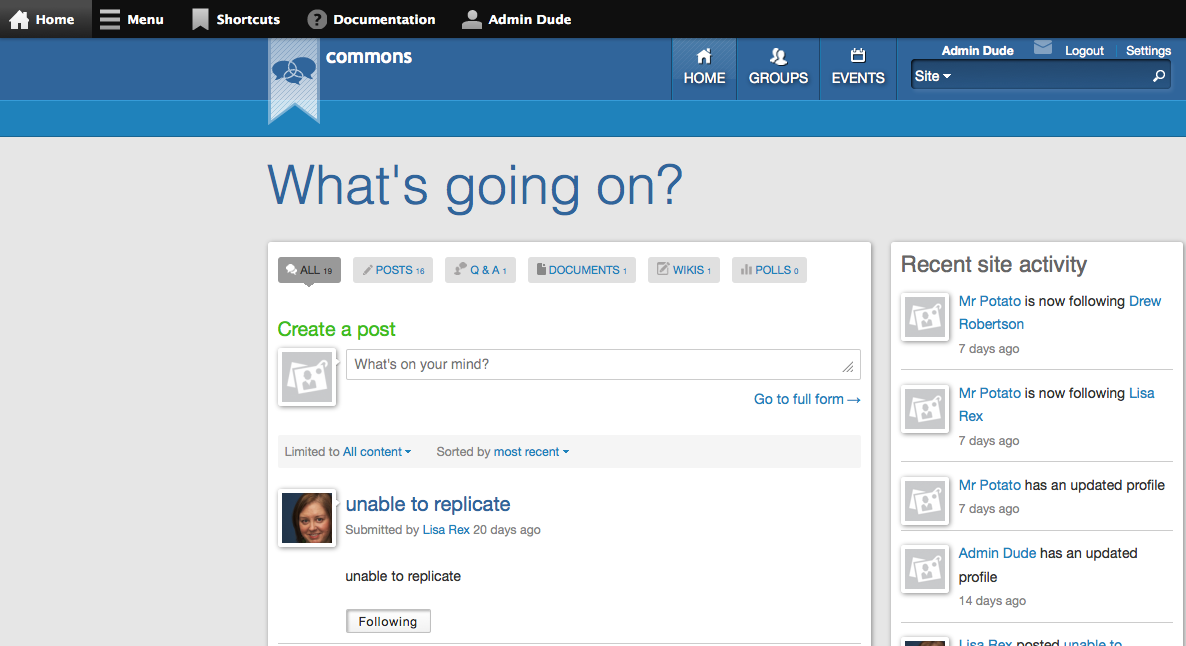Switch to the POLLS tab
The width and height of the screenshot is (1186, 646).
(x=769, y=270)
